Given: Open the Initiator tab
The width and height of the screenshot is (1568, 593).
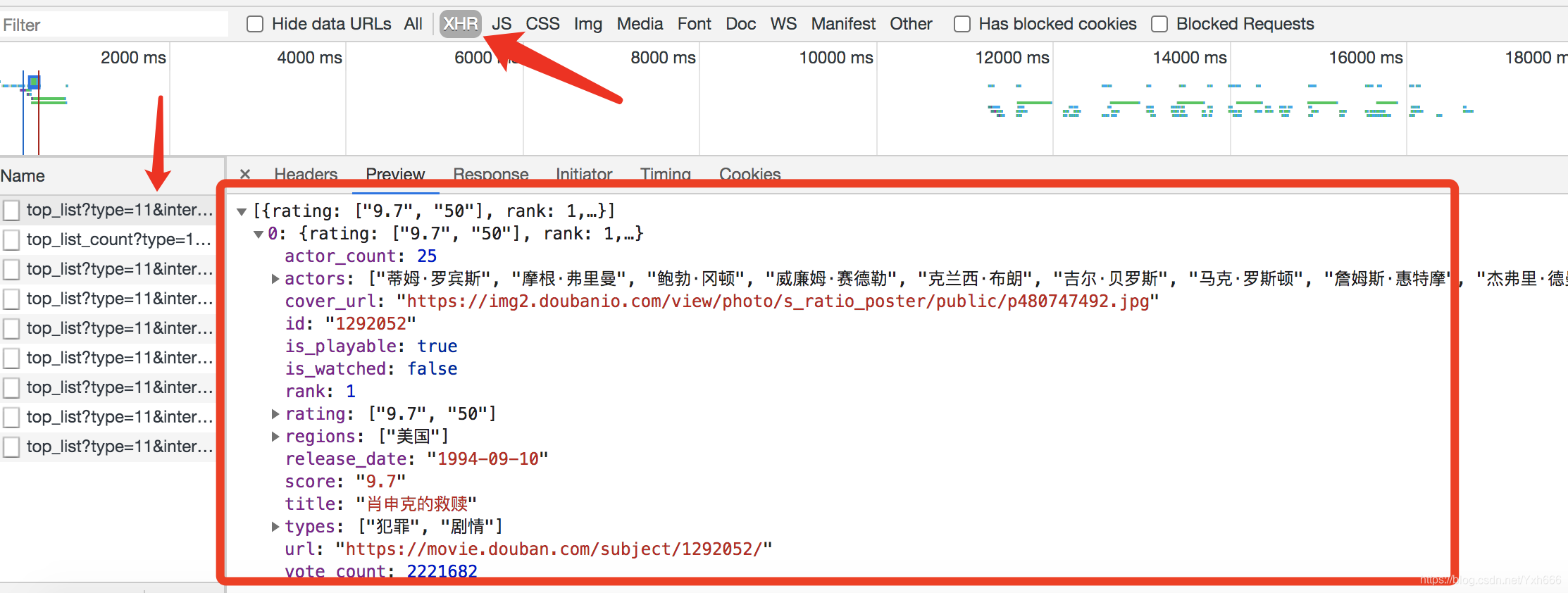Looking at the screenshot, I should 584,174.
